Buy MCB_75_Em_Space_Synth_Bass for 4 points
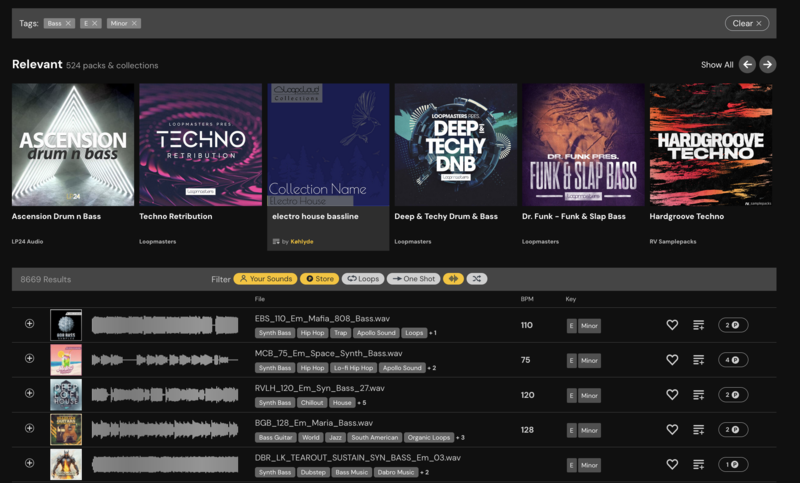This screenshot has width=800, height=483. click(x=733, y=360)
